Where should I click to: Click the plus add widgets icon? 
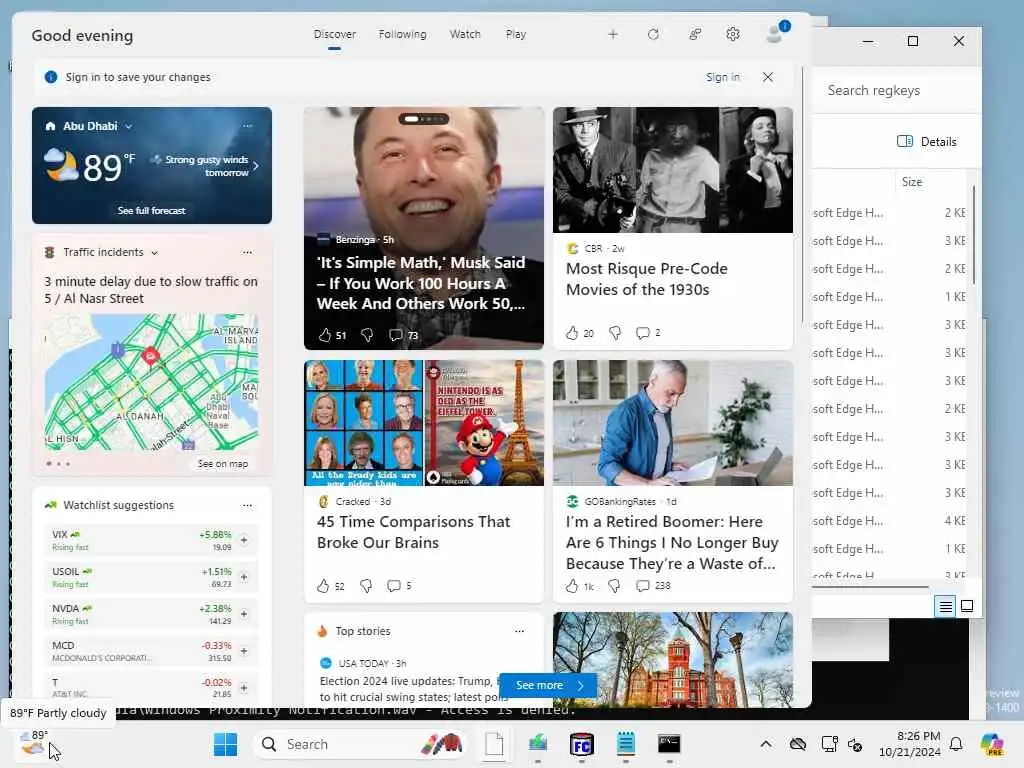[613, 34]
